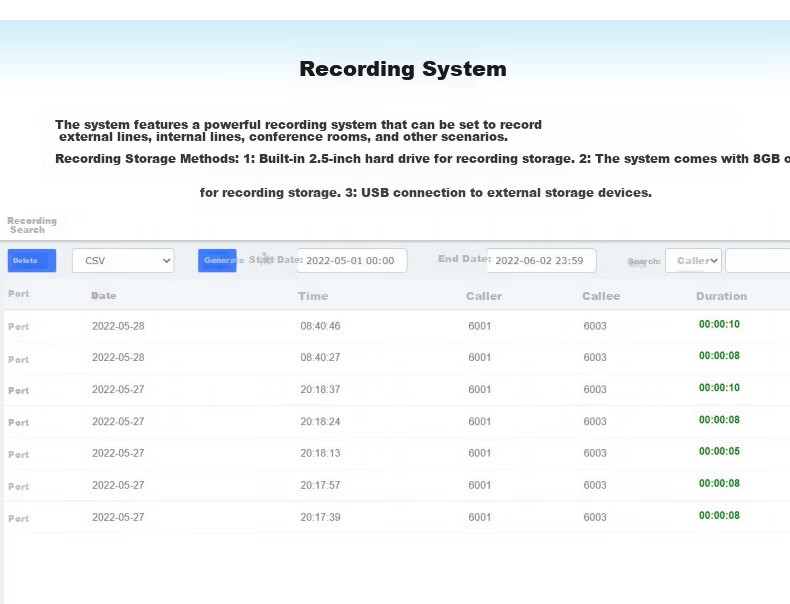Edit the End Date field
This screenshot has width=790, height=604.
pos(541,260)
